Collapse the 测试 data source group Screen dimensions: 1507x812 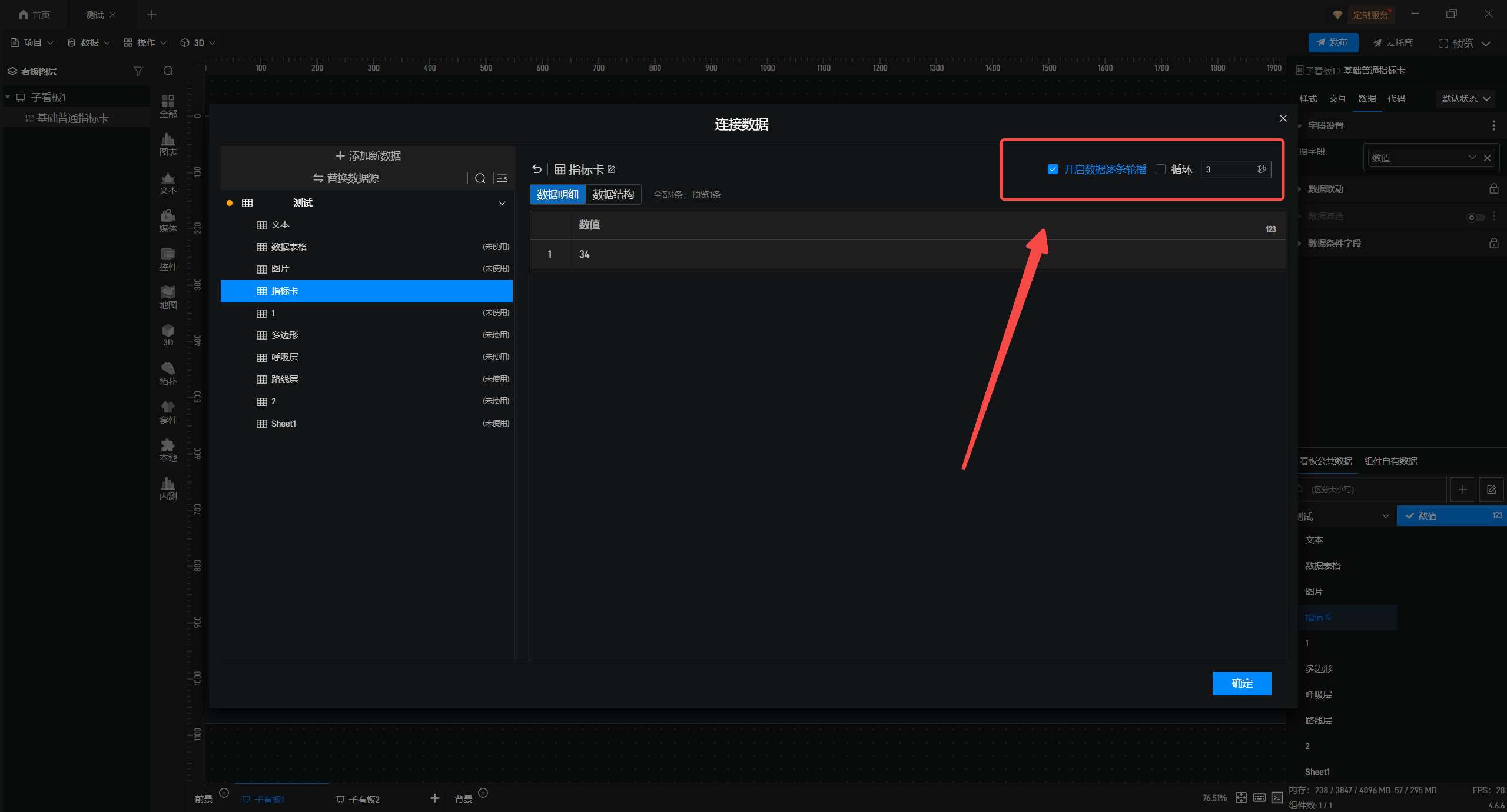pos(502,203)
